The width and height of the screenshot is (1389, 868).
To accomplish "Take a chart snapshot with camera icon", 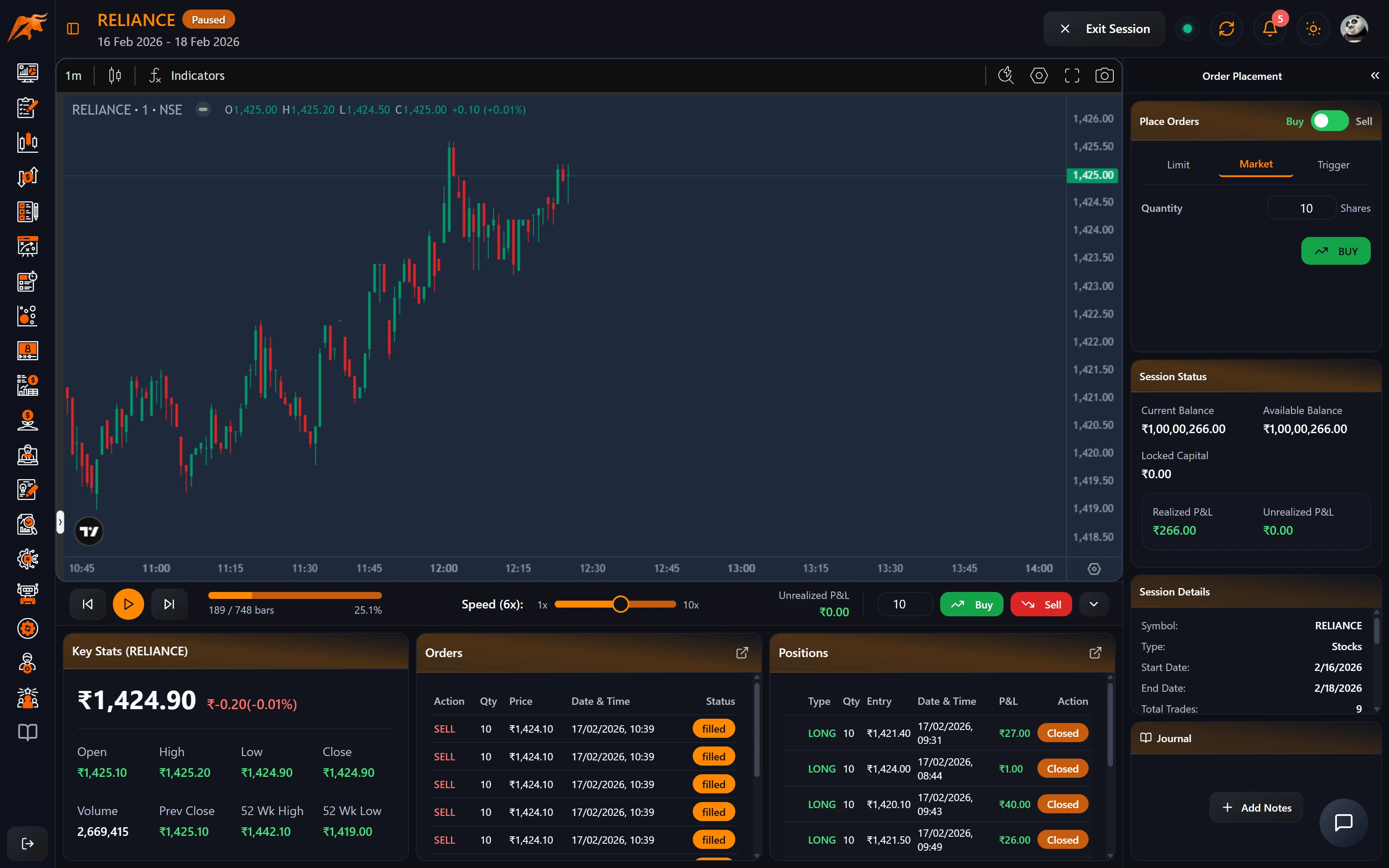I will 1104,76.
